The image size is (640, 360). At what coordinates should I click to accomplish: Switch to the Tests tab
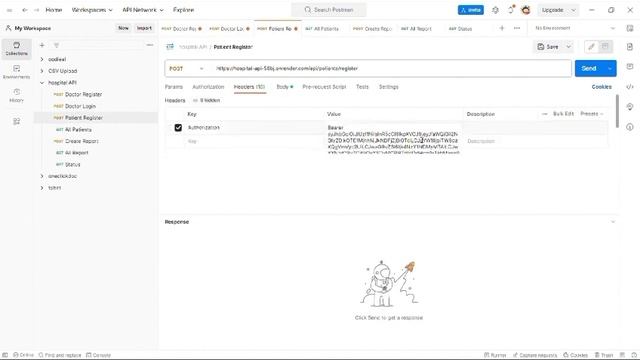pyautogui.click(x=362, y=87)
